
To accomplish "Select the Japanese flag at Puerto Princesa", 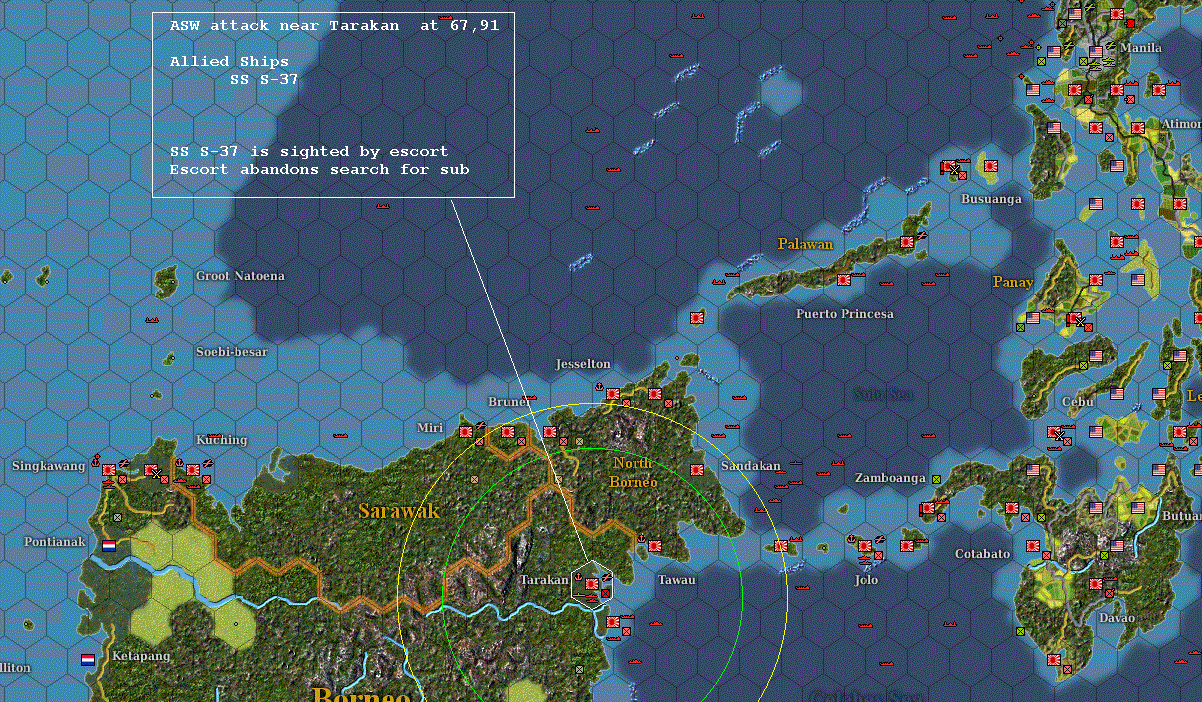I will (844, 280).
